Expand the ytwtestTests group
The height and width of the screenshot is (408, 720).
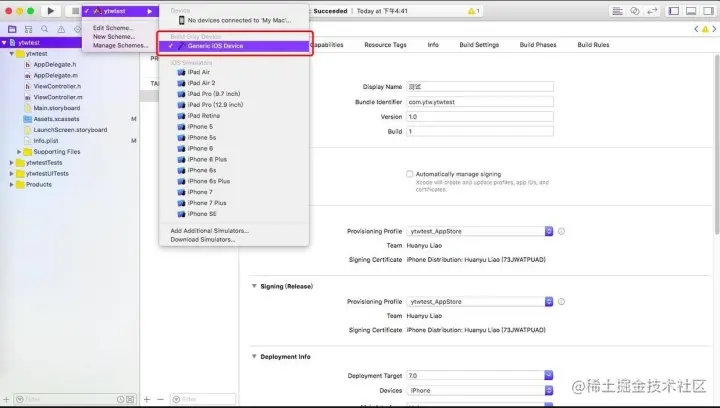coord(11,162)
